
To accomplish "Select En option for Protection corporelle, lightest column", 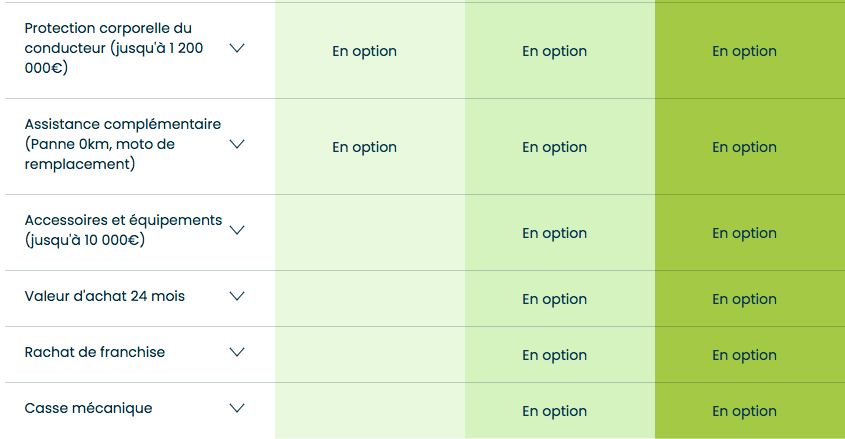I will 364,51.
